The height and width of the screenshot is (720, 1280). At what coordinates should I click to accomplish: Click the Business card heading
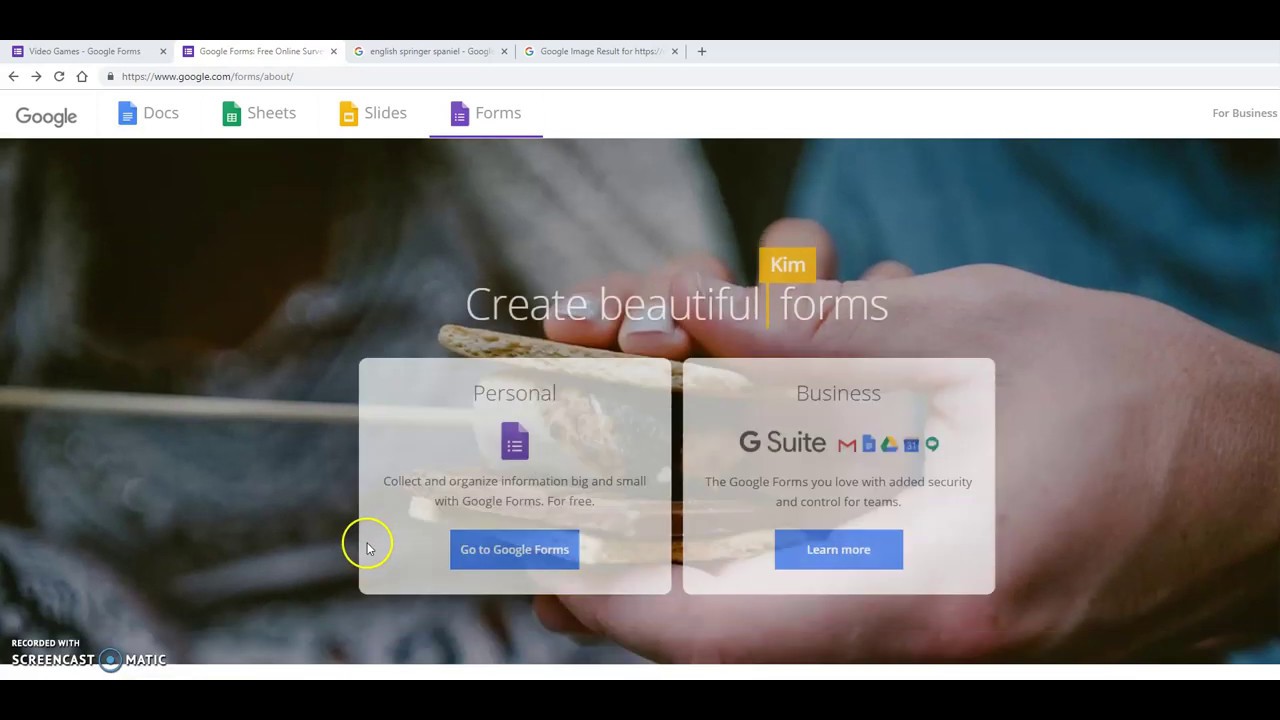pyautogui.click(x=838, y=393)
